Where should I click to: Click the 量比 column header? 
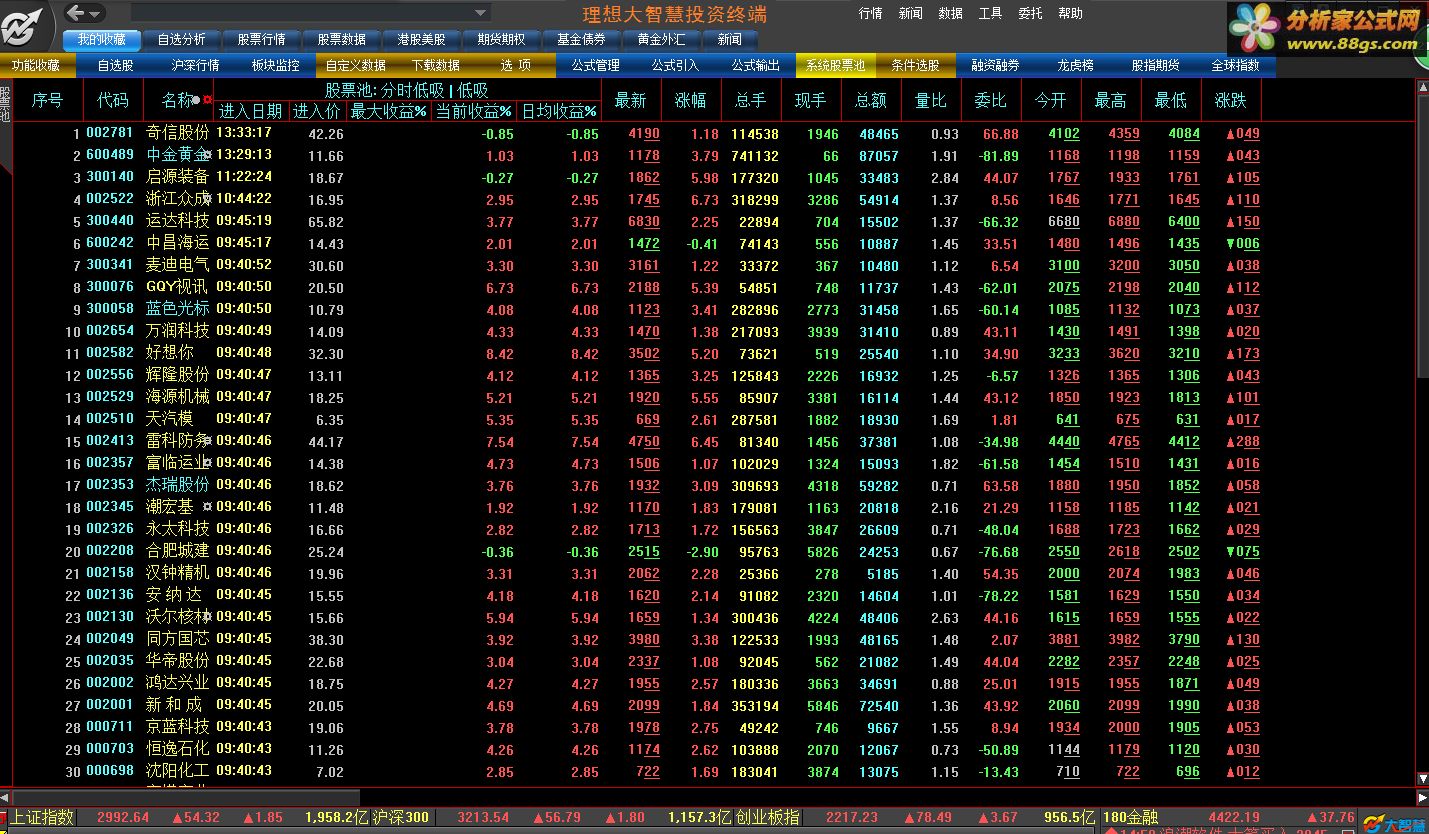(931, 100)
